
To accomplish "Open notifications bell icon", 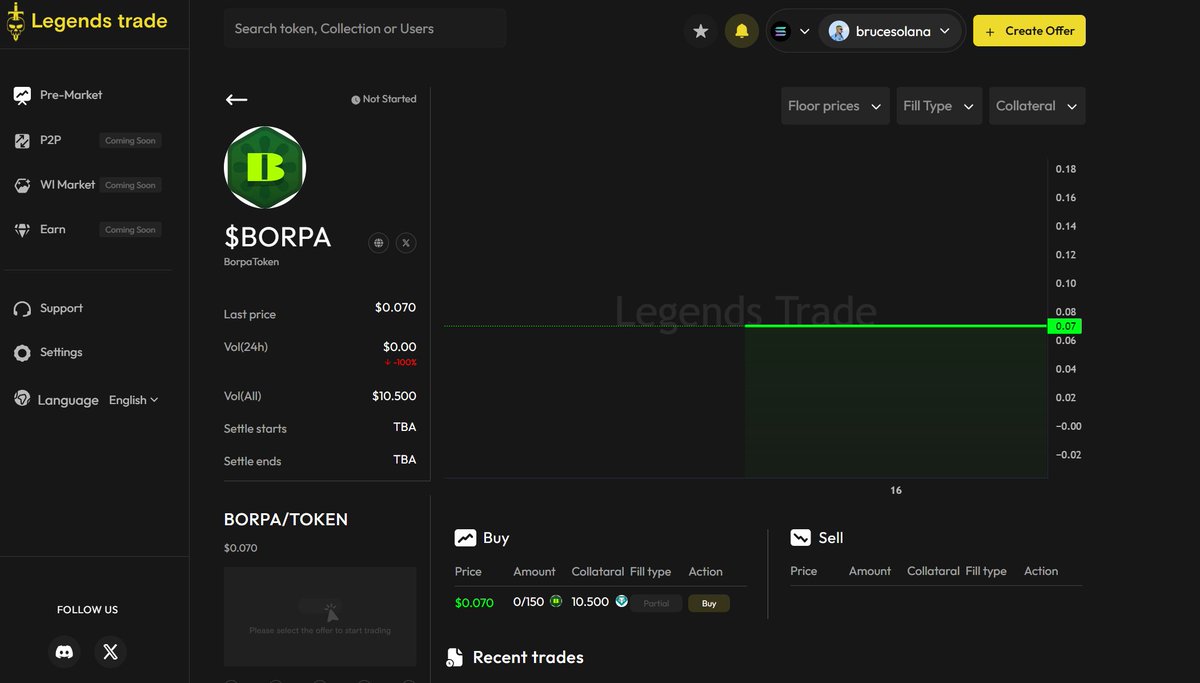I will 741,31.
